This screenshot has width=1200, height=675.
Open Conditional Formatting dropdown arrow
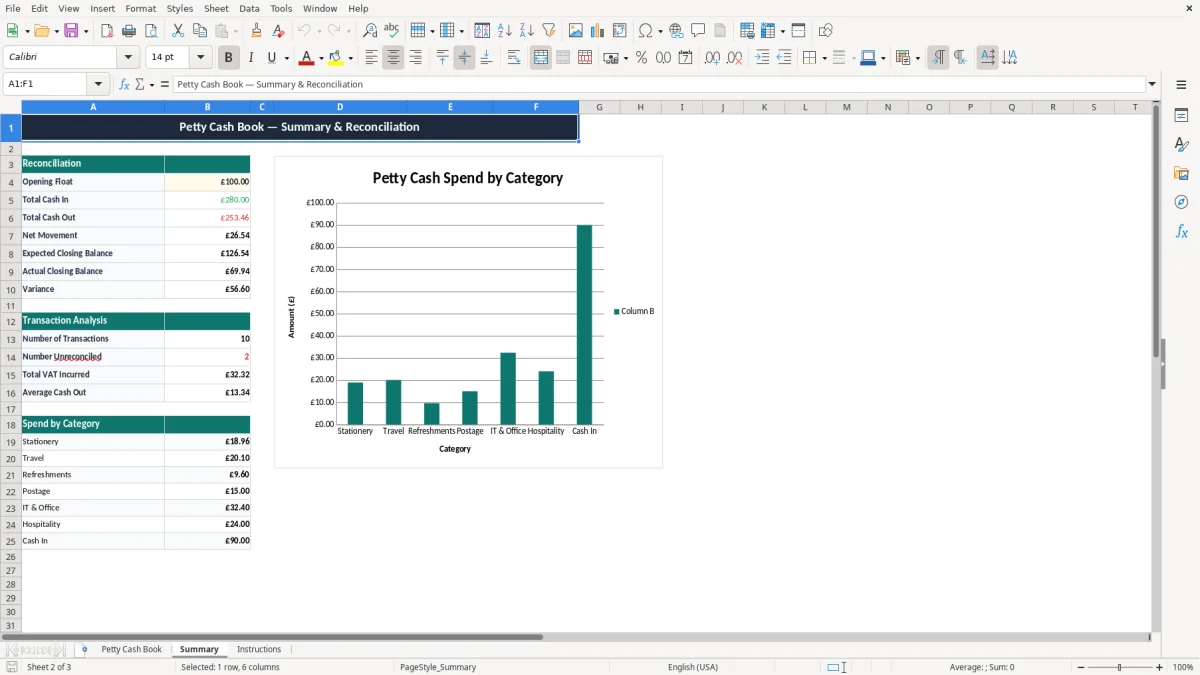click(917, 58)
